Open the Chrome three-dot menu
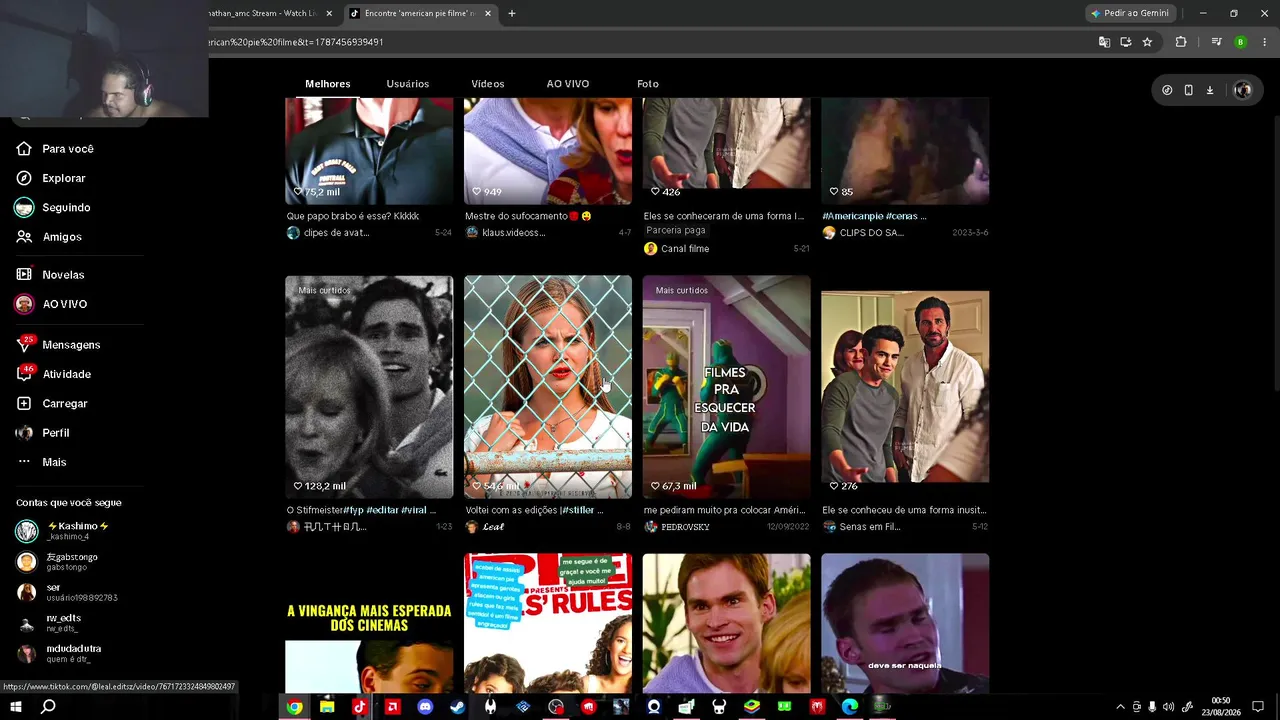 click(x=1265, y=42)
